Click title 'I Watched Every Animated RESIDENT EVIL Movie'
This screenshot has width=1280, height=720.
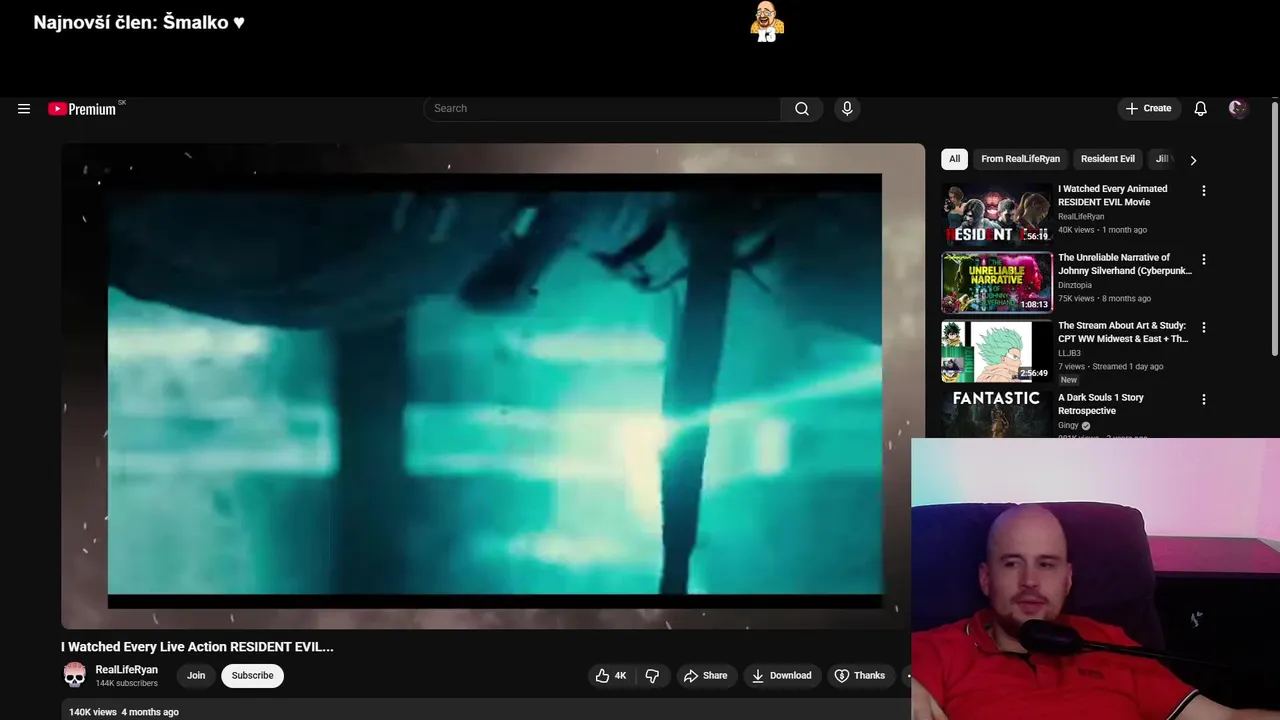point(1113,195)
